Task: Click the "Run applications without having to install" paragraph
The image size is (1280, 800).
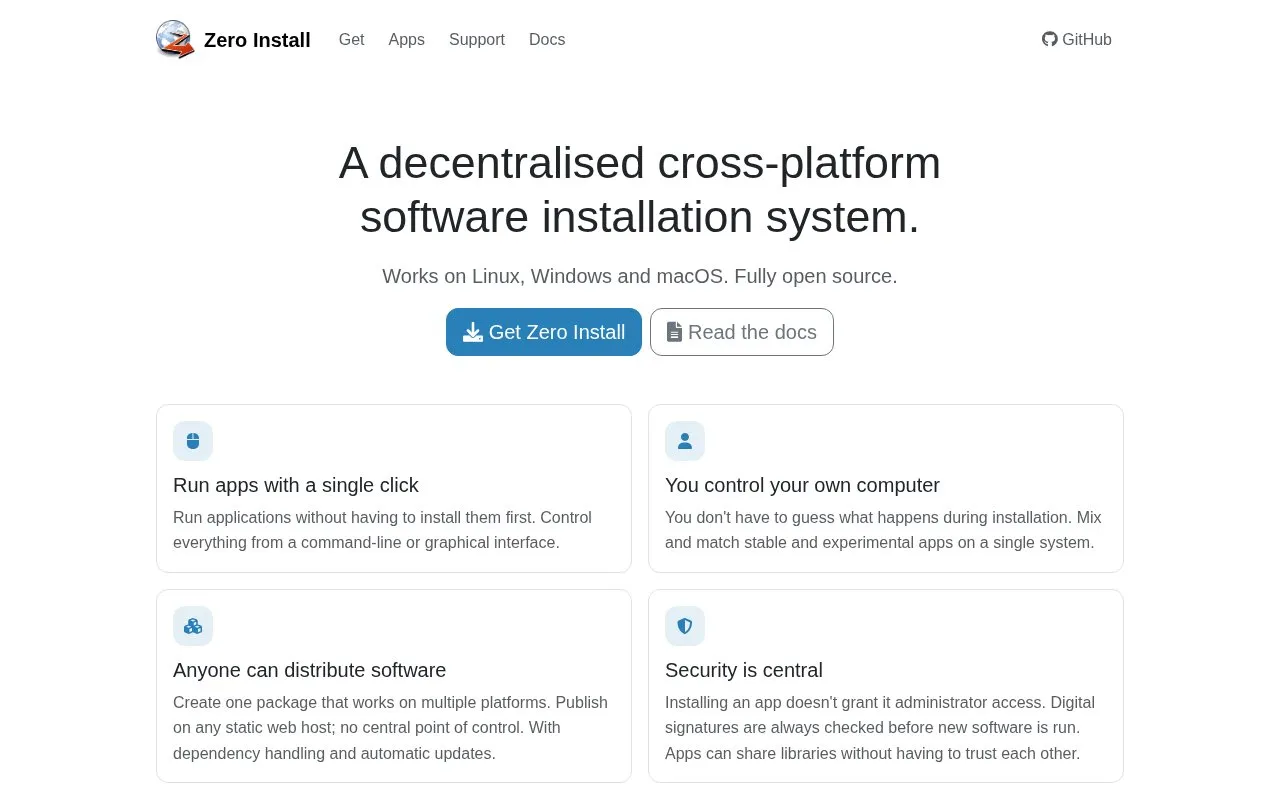Action: pyautogui.click(x=382, y=530)
